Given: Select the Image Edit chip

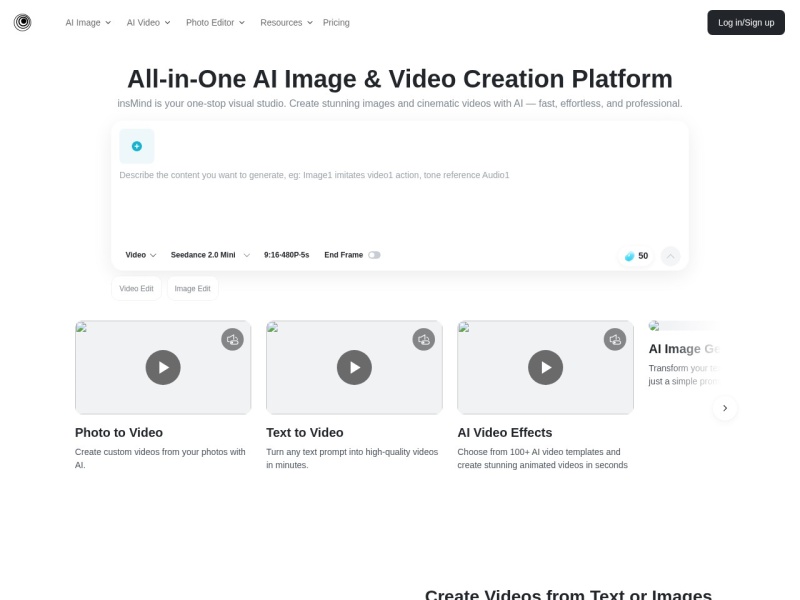Looking at the screenshot, I should point(192,289).
